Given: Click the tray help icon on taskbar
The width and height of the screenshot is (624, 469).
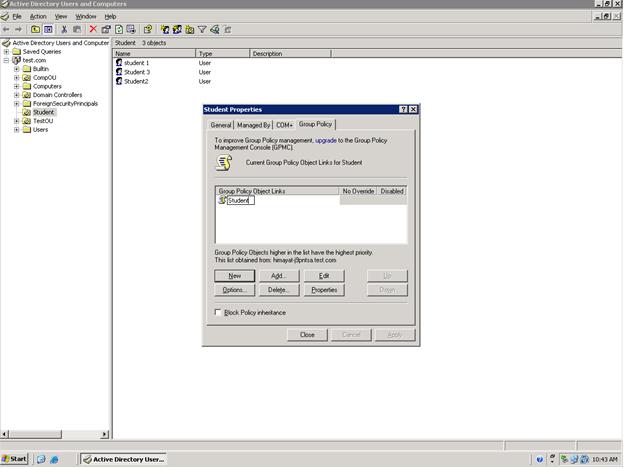Looking at the screenshot, I should [x=539, y=459].
